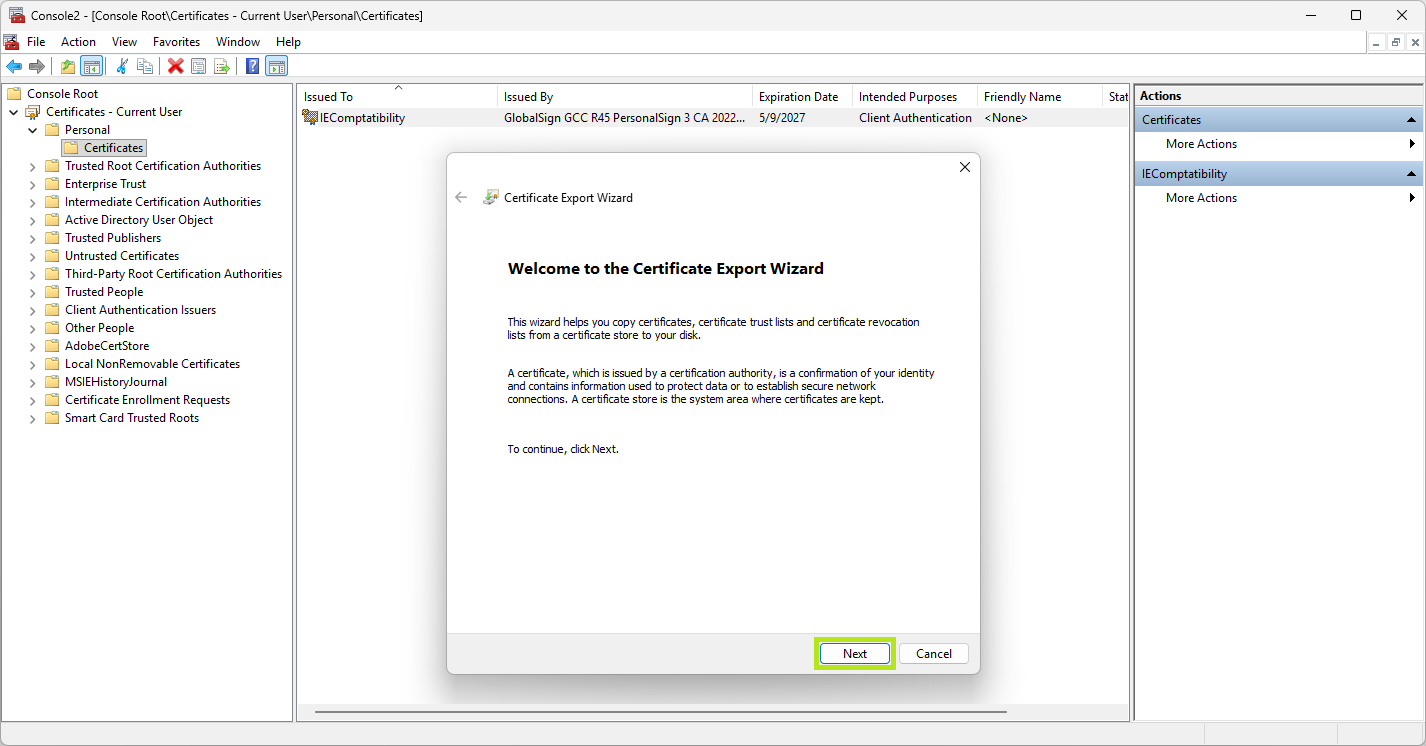The height and width of the screenshot is (746, 1426).
Task: Close the inner console child window
Action: (x=1414, y=42)
